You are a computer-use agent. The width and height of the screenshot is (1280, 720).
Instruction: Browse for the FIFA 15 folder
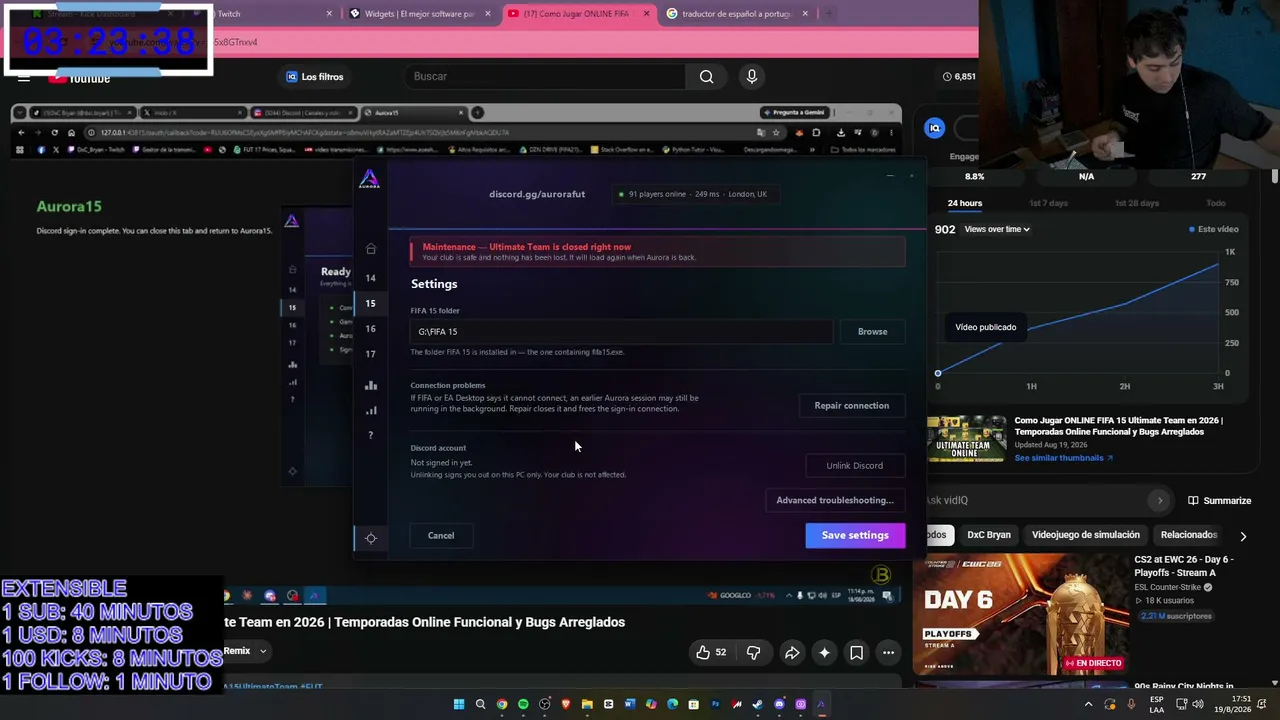click(872, 332)
